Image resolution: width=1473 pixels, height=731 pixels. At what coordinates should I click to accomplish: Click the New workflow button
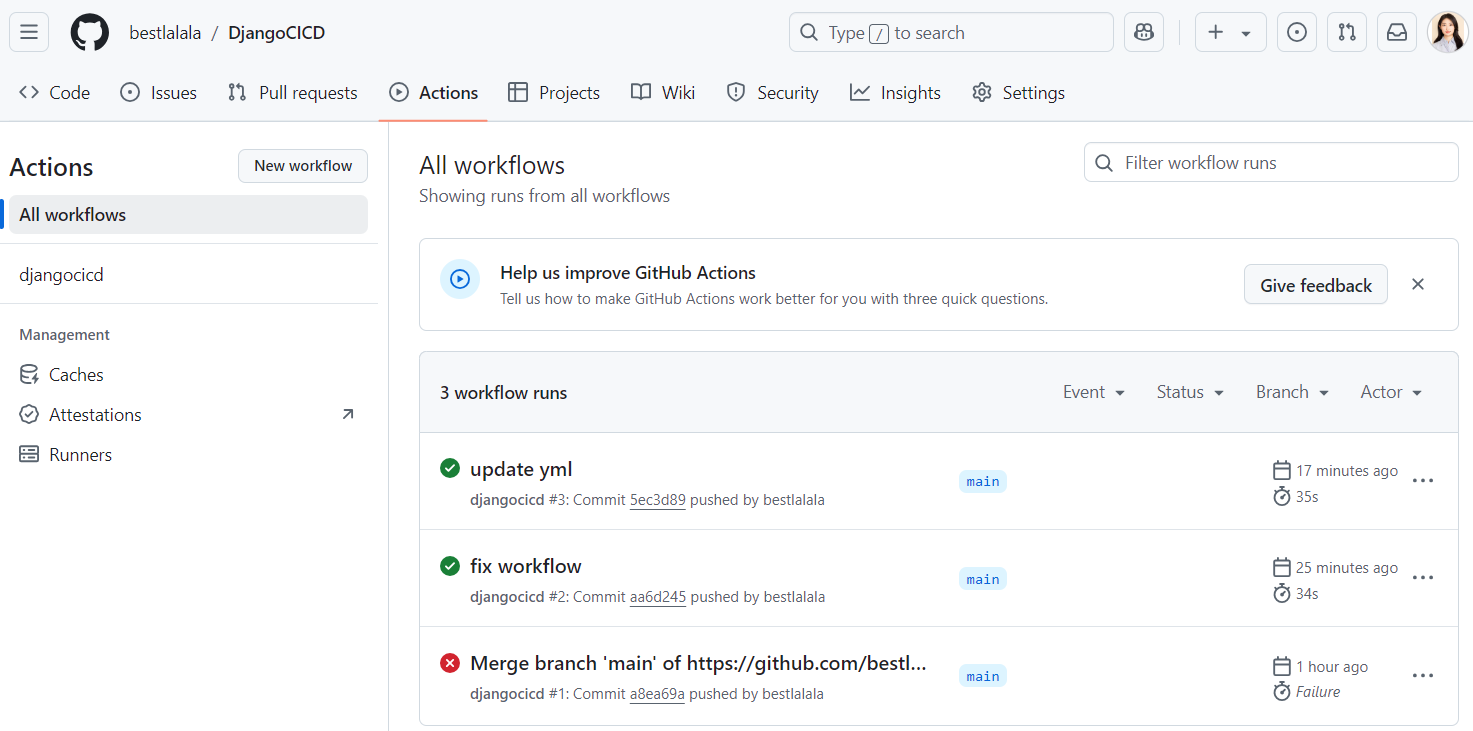pyautogui.click(x=303, y=166)
